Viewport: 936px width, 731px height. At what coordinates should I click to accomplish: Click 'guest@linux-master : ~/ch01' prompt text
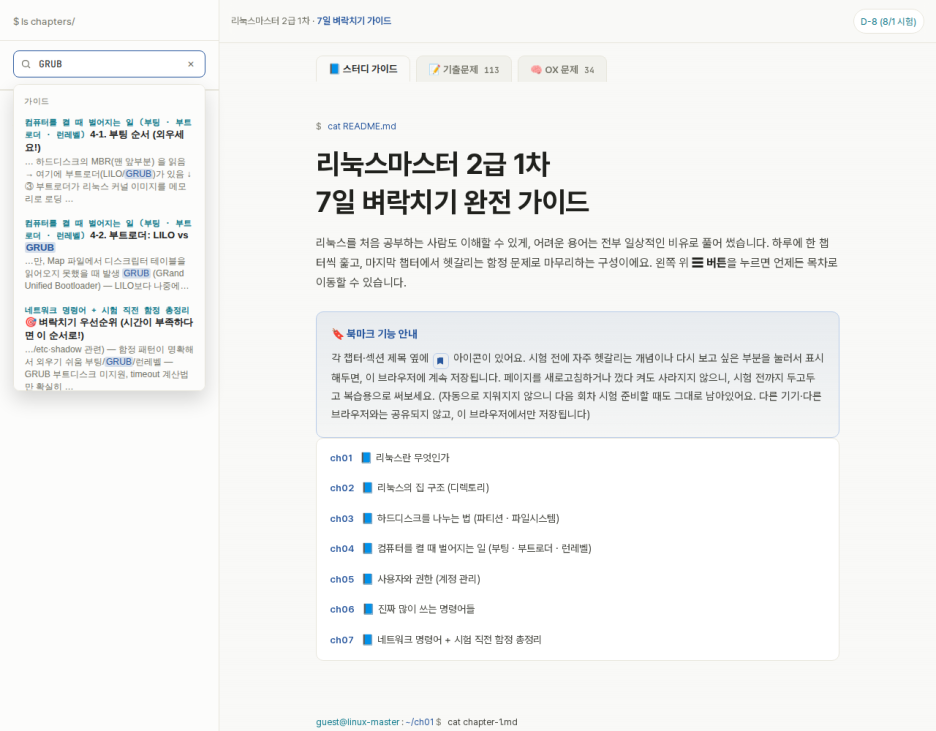click(375, 722)
